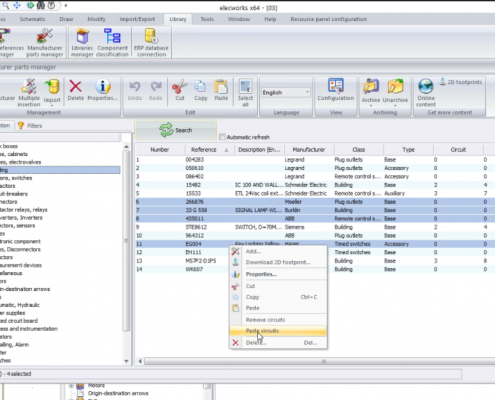This screenshot has height=400, width=495.
Task: Sort by the Class column header
Action: (359, 150)
